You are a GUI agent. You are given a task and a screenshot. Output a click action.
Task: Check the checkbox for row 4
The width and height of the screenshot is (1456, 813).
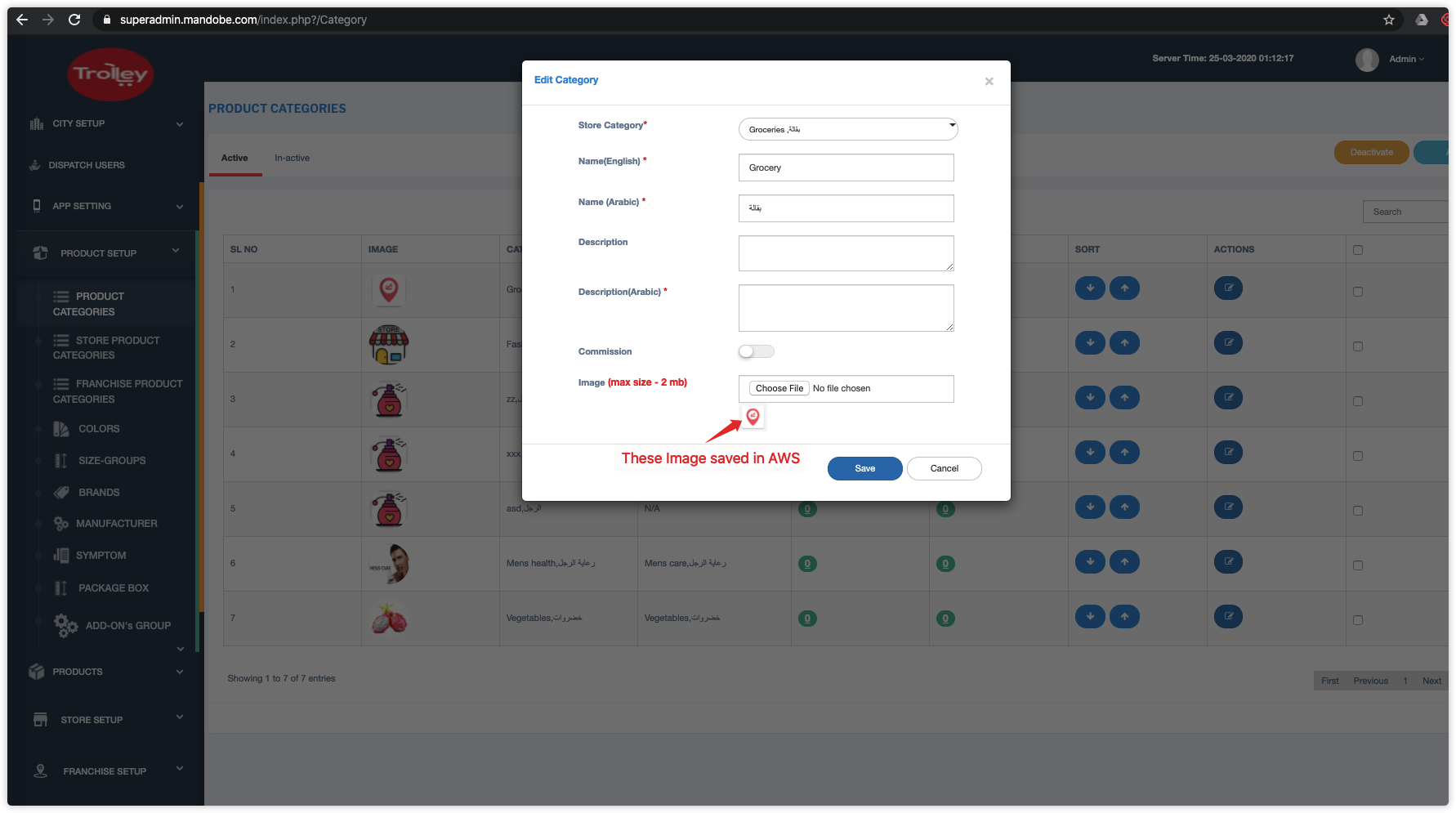click(1358, 456)
